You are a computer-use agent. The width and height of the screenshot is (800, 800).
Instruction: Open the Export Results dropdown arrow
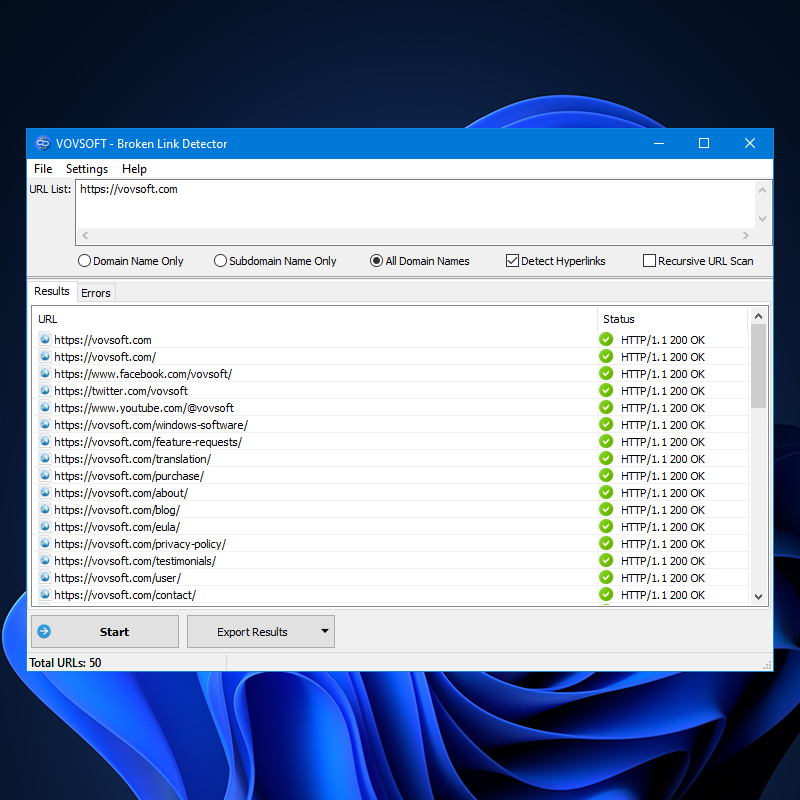pos(324,631)
